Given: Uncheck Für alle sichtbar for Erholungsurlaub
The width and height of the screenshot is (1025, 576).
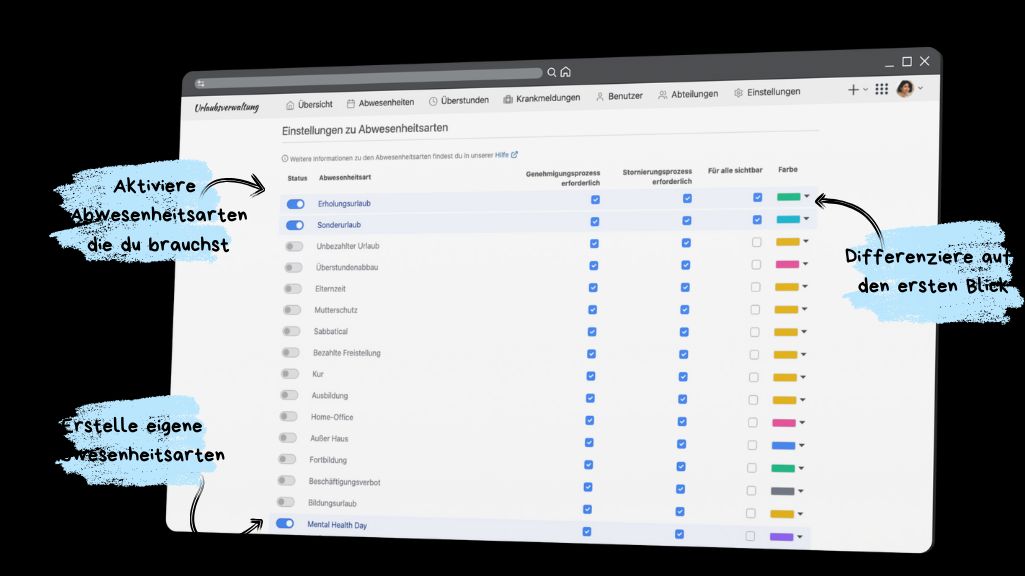Looking at the screenshot, I should point(758,197).
